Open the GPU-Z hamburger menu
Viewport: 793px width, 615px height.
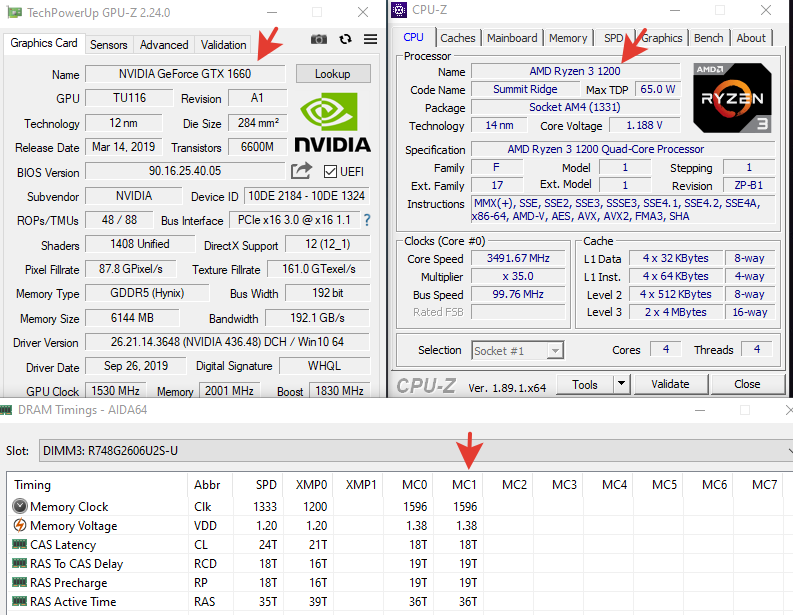click(371, 40)
